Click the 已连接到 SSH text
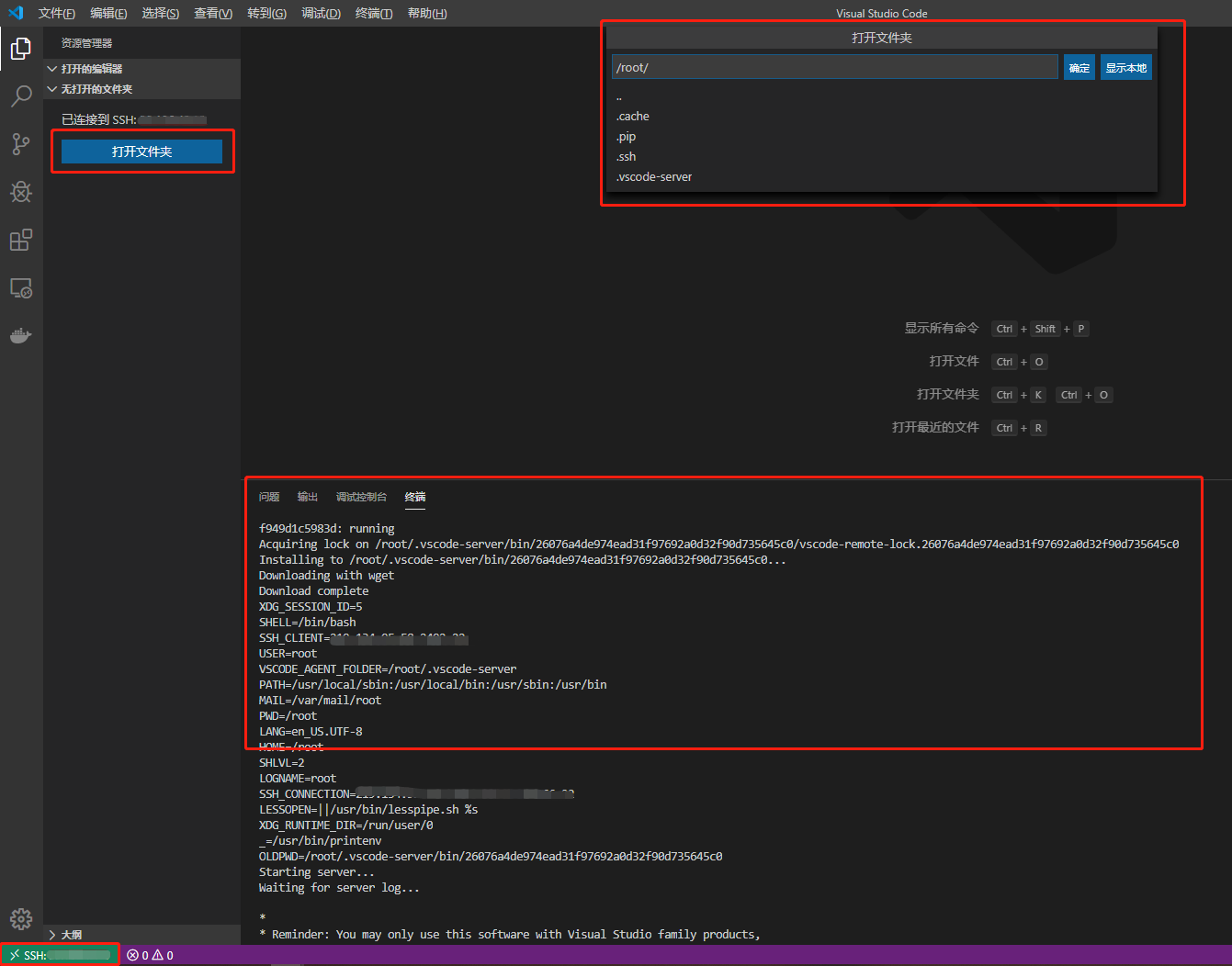This screenshot has width=1232, height=966. [x=98, y=119]
